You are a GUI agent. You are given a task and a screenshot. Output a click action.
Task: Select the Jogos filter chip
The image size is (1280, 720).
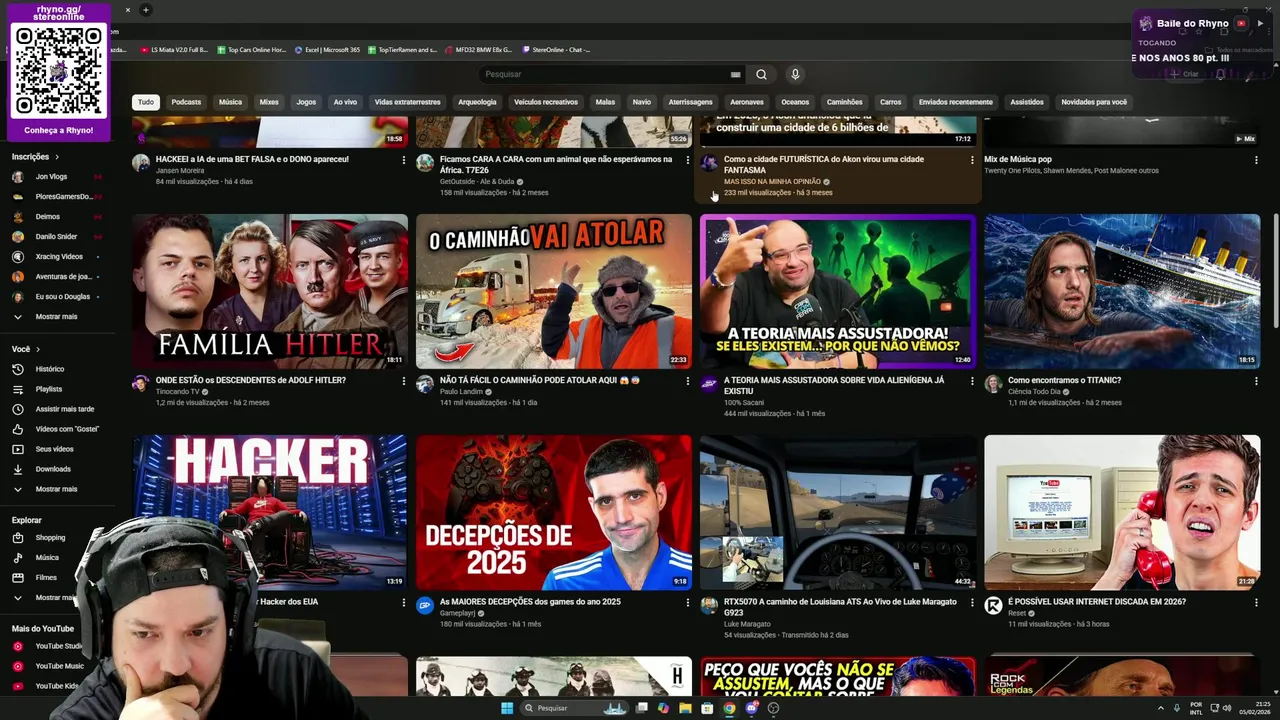pos(306,102)
